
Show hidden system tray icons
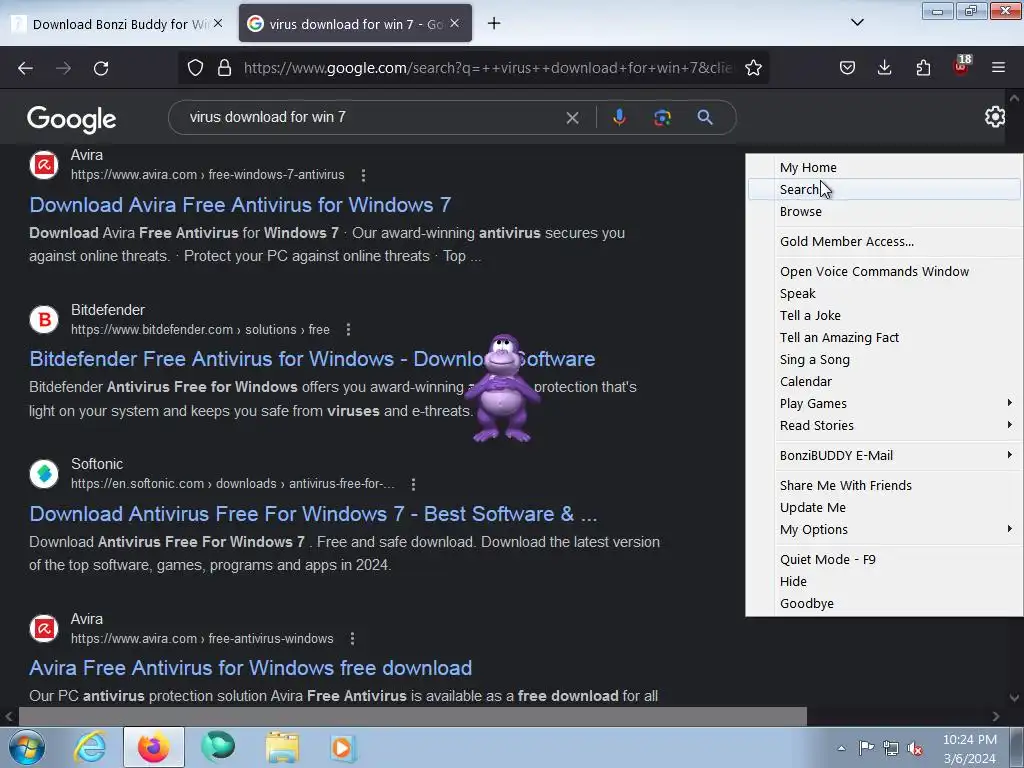841,748
